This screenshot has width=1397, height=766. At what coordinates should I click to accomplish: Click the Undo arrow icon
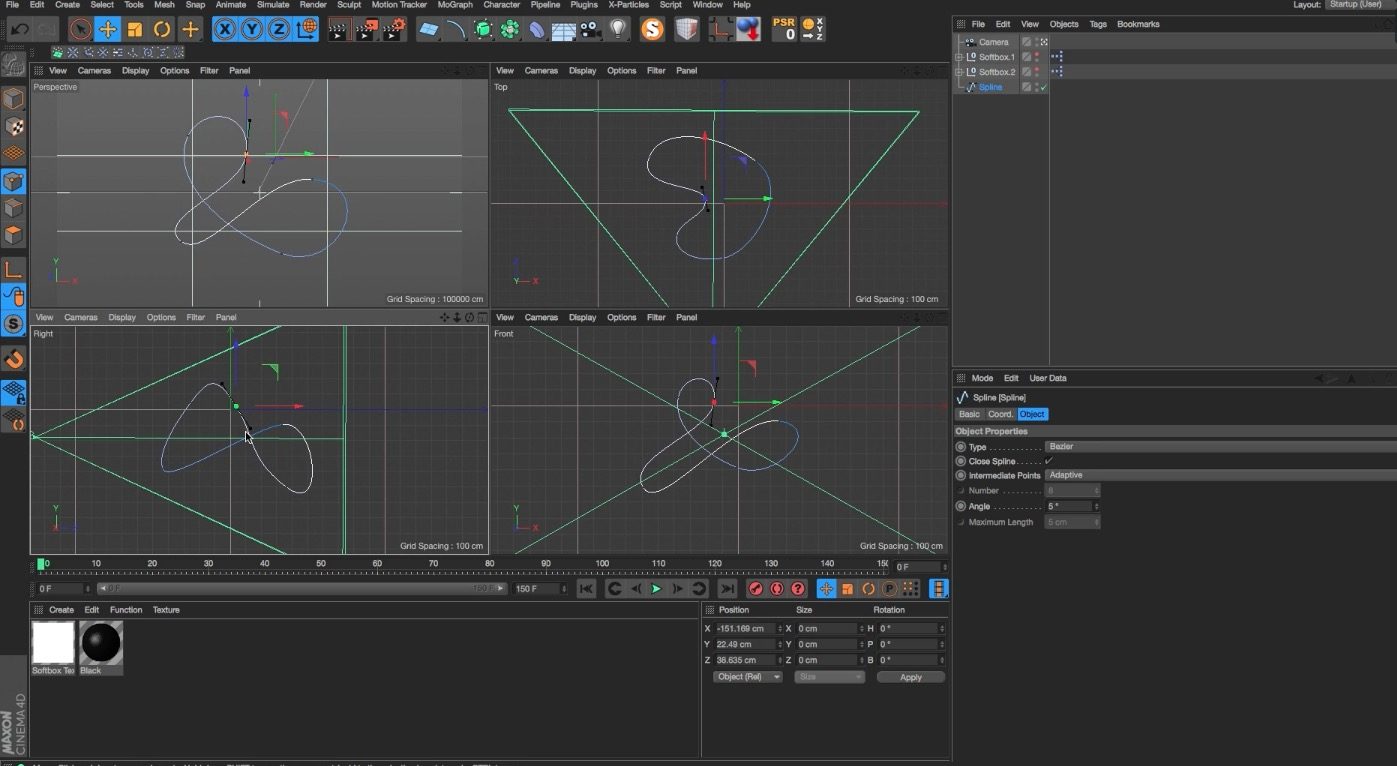pyautogui.click(x=19, y=29)
